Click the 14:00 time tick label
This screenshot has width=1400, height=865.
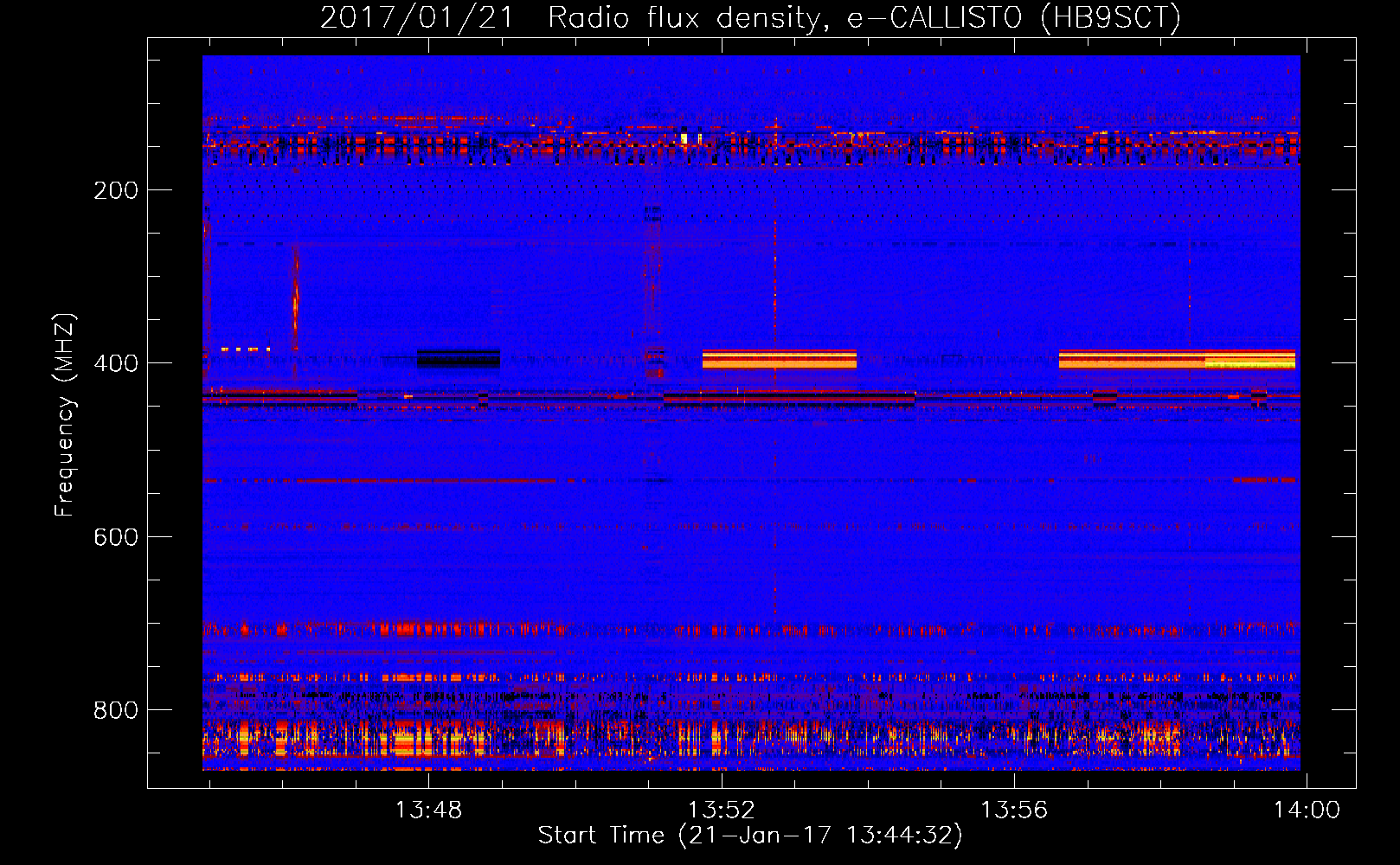coord(1306,811)
